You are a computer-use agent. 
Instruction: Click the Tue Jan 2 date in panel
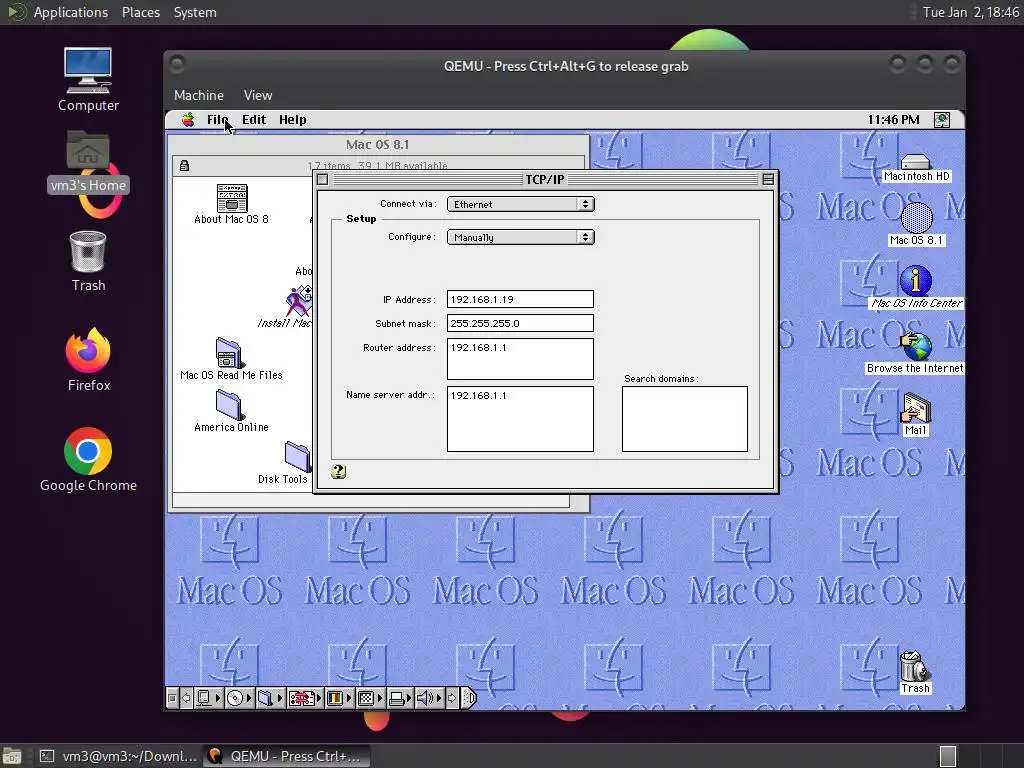point(970,12)
